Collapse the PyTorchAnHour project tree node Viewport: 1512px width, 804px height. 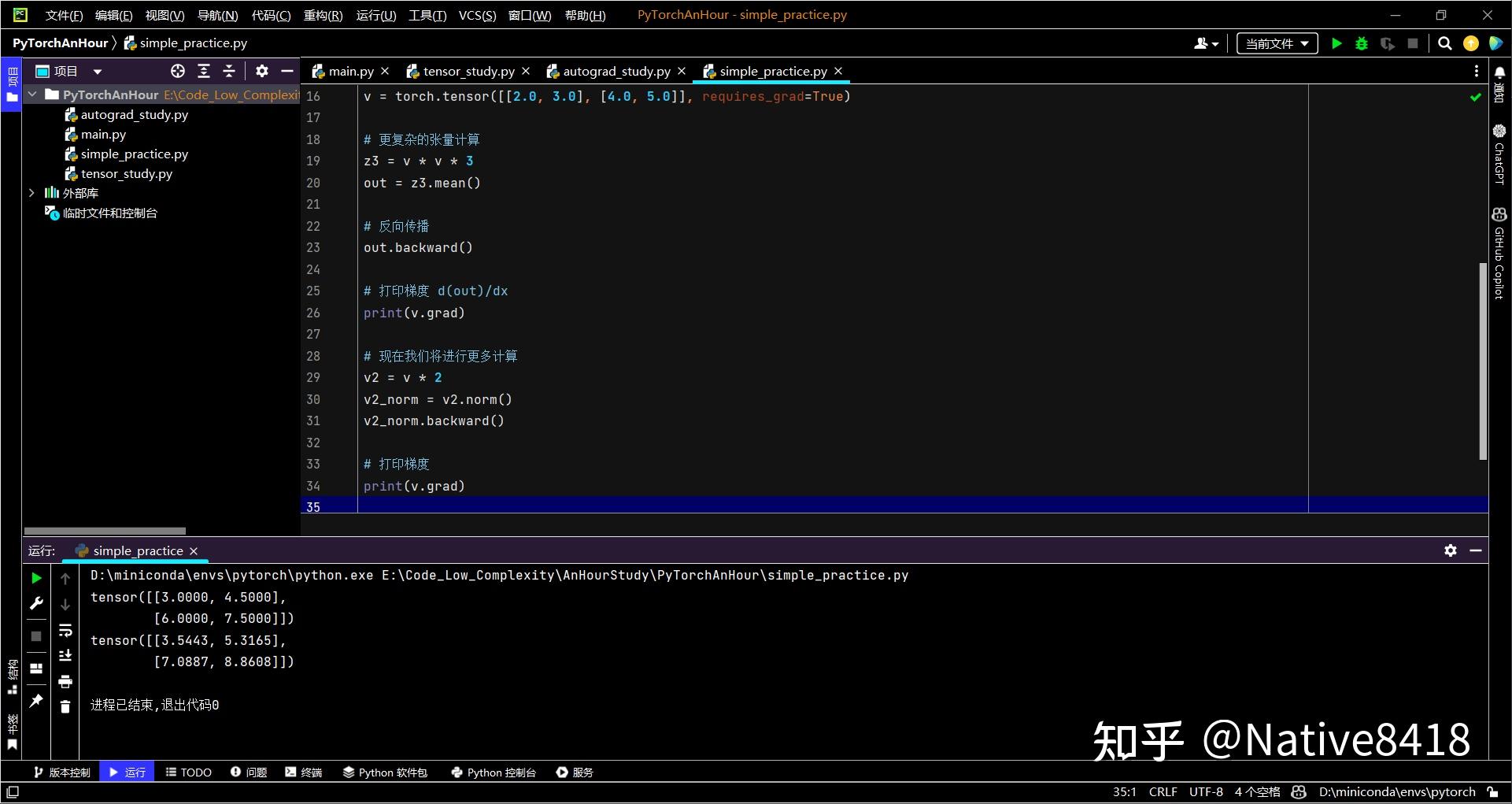point(32,94)
